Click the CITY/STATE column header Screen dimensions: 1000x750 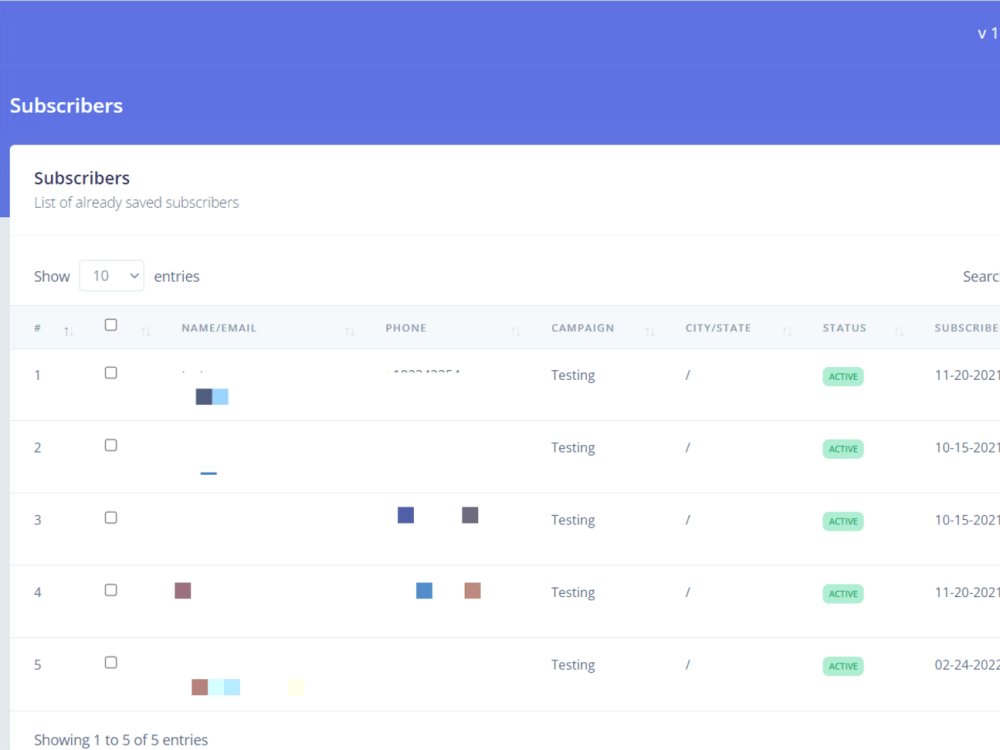pos(718,328)
